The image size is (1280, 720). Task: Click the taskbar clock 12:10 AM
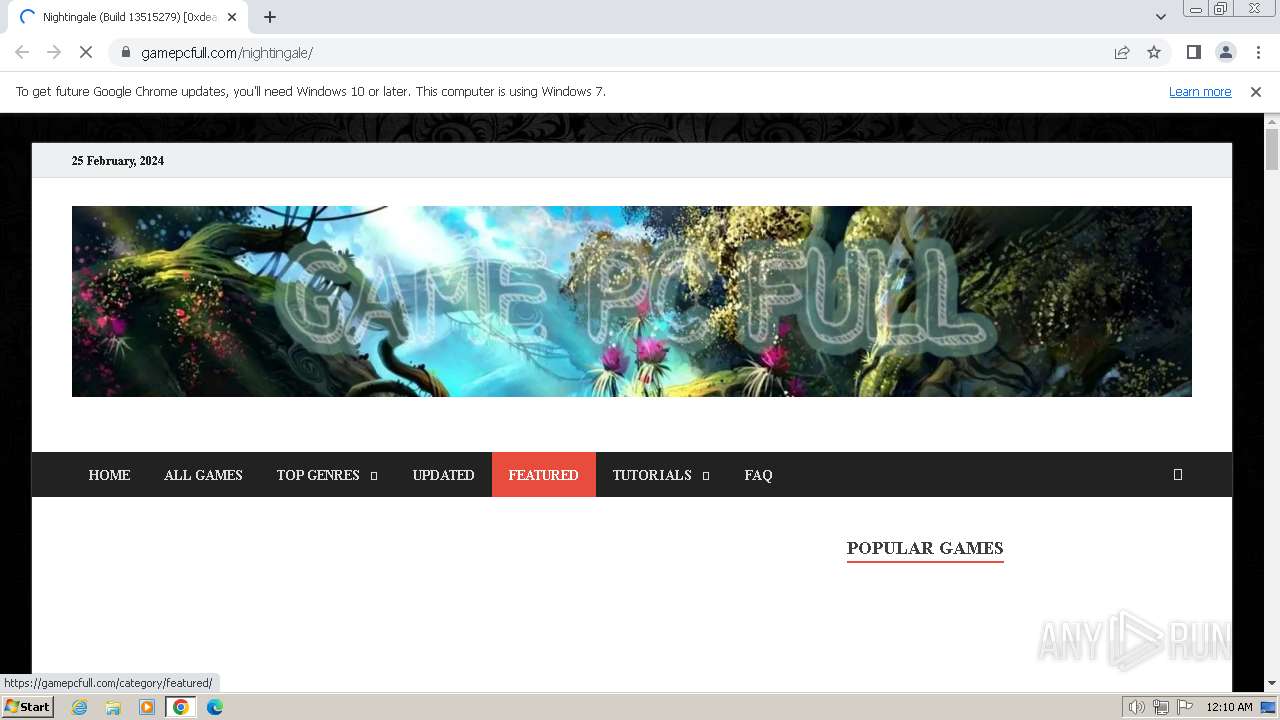click(x=1229, y=707)
